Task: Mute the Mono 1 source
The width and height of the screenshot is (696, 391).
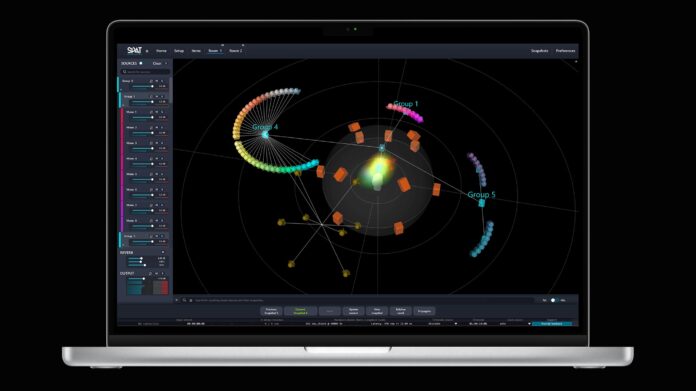Action: click(x=157, y=112)
